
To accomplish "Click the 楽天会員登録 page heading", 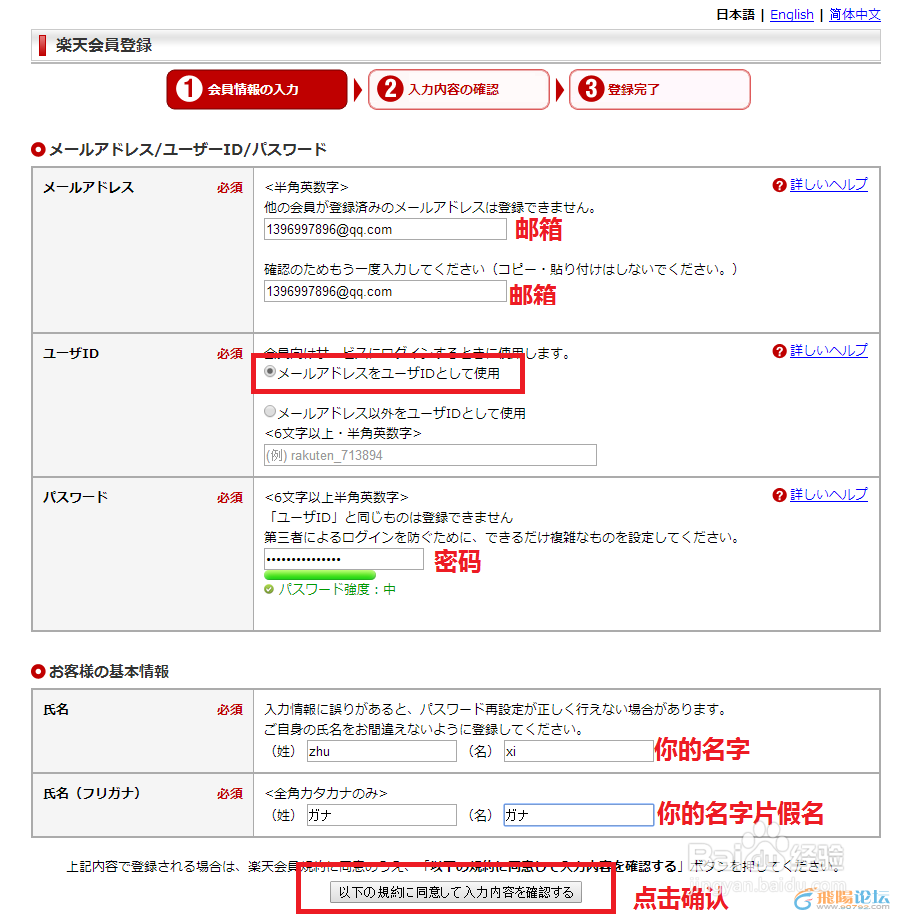I will tap(104, 46).
